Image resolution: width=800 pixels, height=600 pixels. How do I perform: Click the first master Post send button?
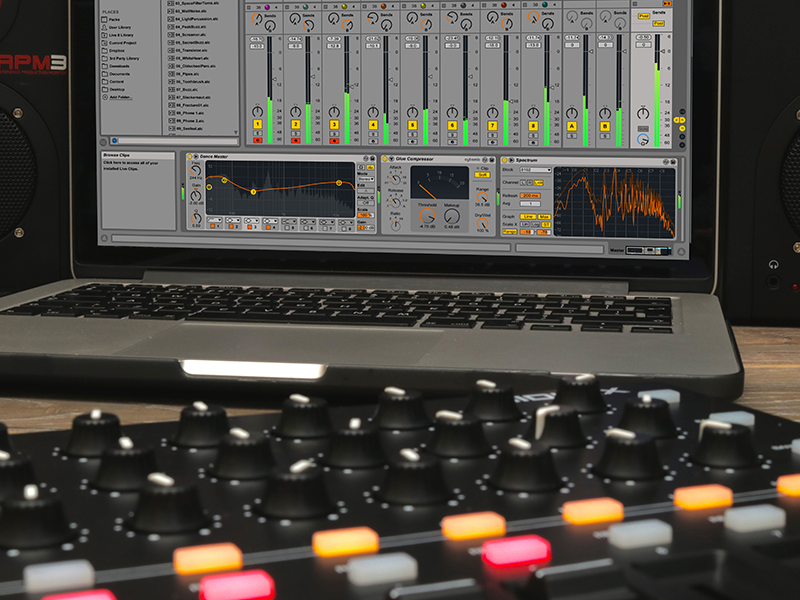pos(643,16)
